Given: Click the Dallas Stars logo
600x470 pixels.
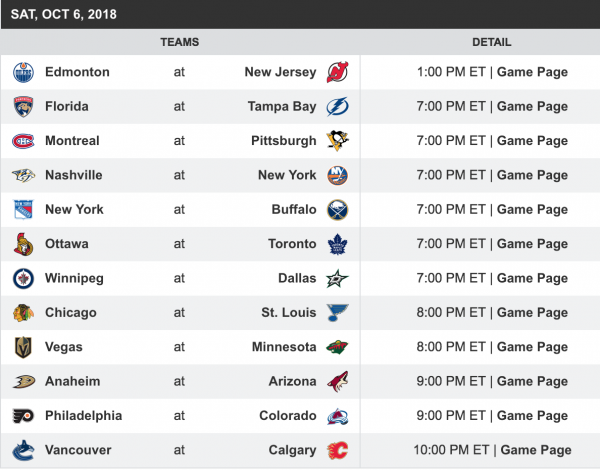Looking at the screenshot, I should pos(337,278).
